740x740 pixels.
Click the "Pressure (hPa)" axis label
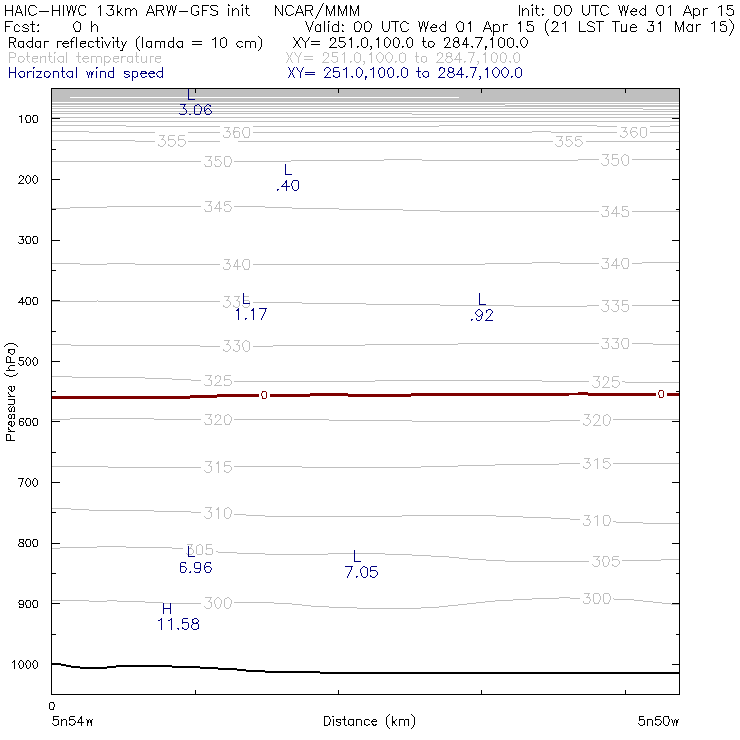tap(10, 392)
